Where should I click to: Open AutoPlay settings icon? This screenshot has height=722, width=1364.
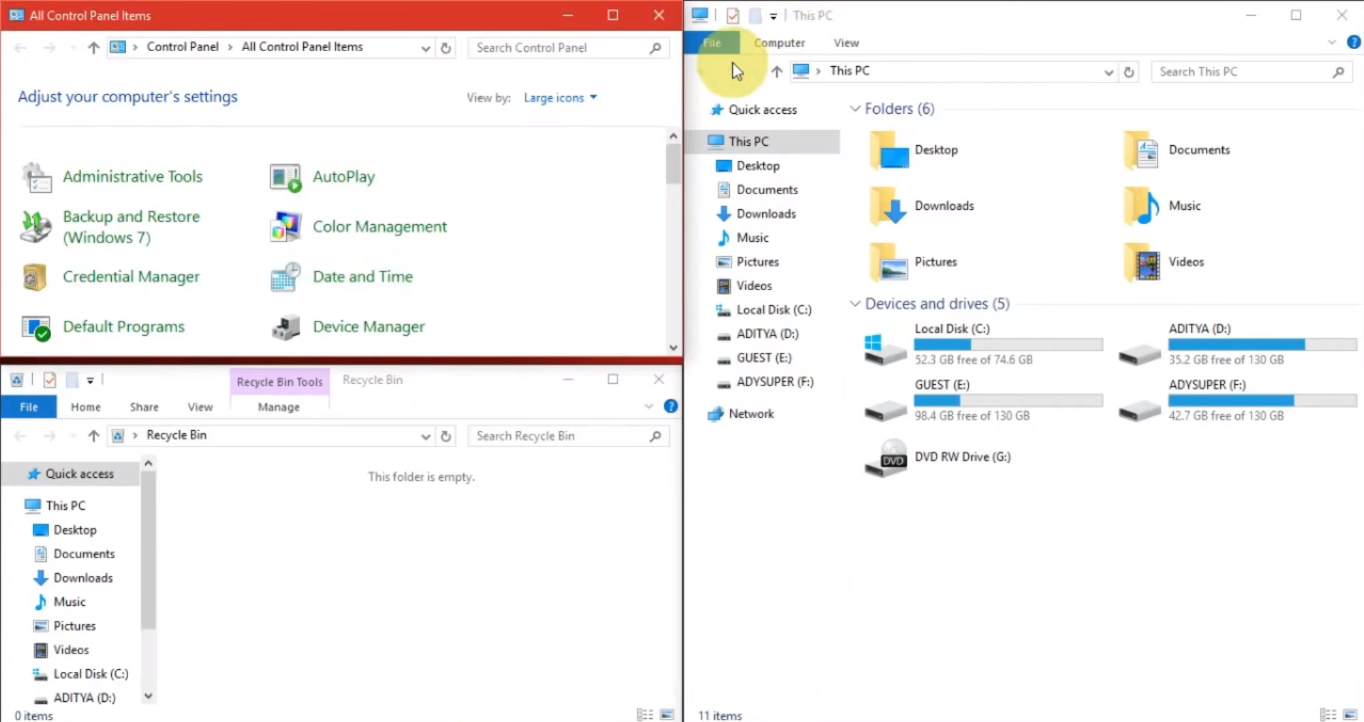click(x=286, y=177)
